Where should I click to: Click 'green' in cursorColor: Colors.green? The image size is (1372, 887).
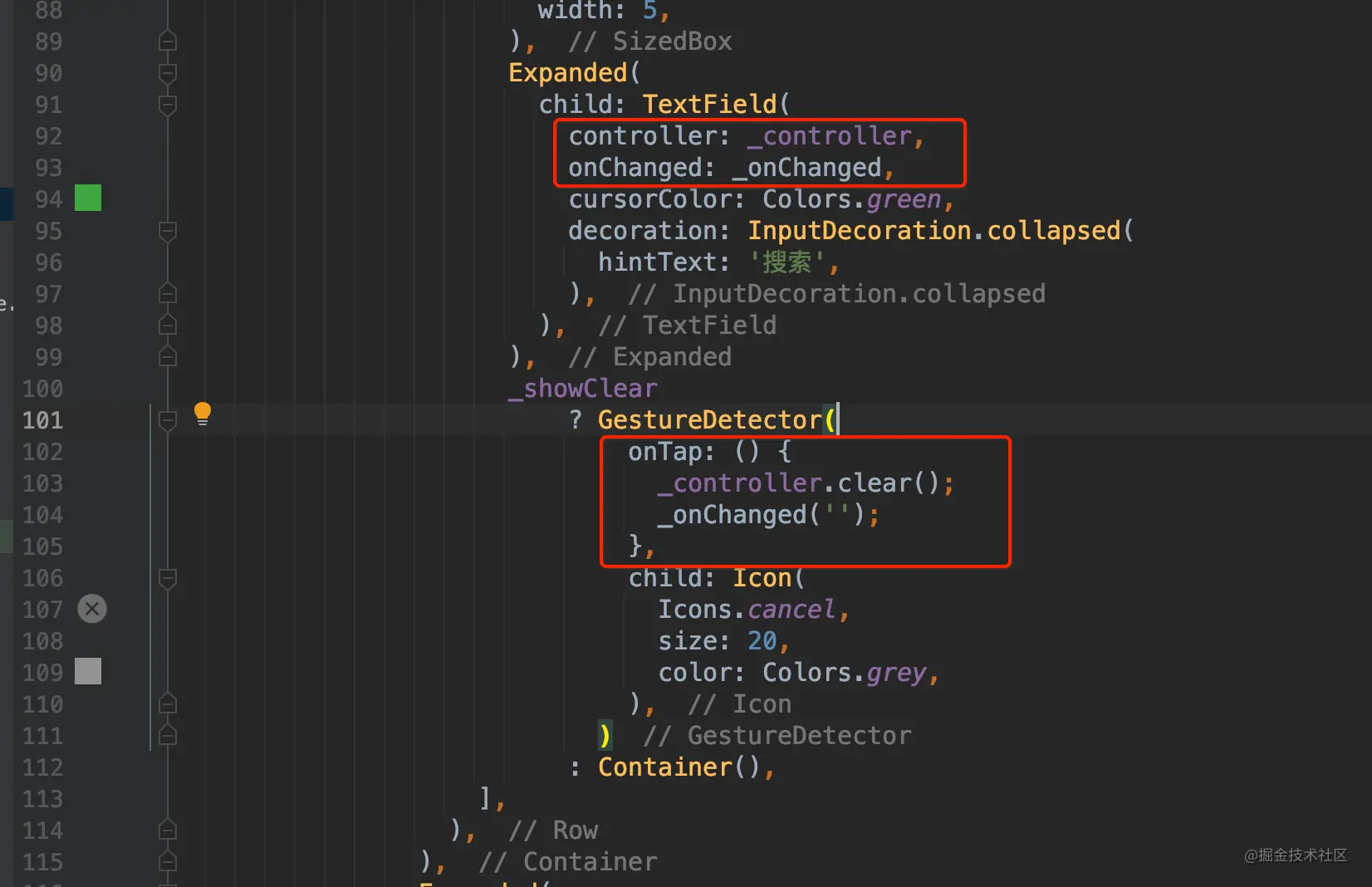[904, 199]
